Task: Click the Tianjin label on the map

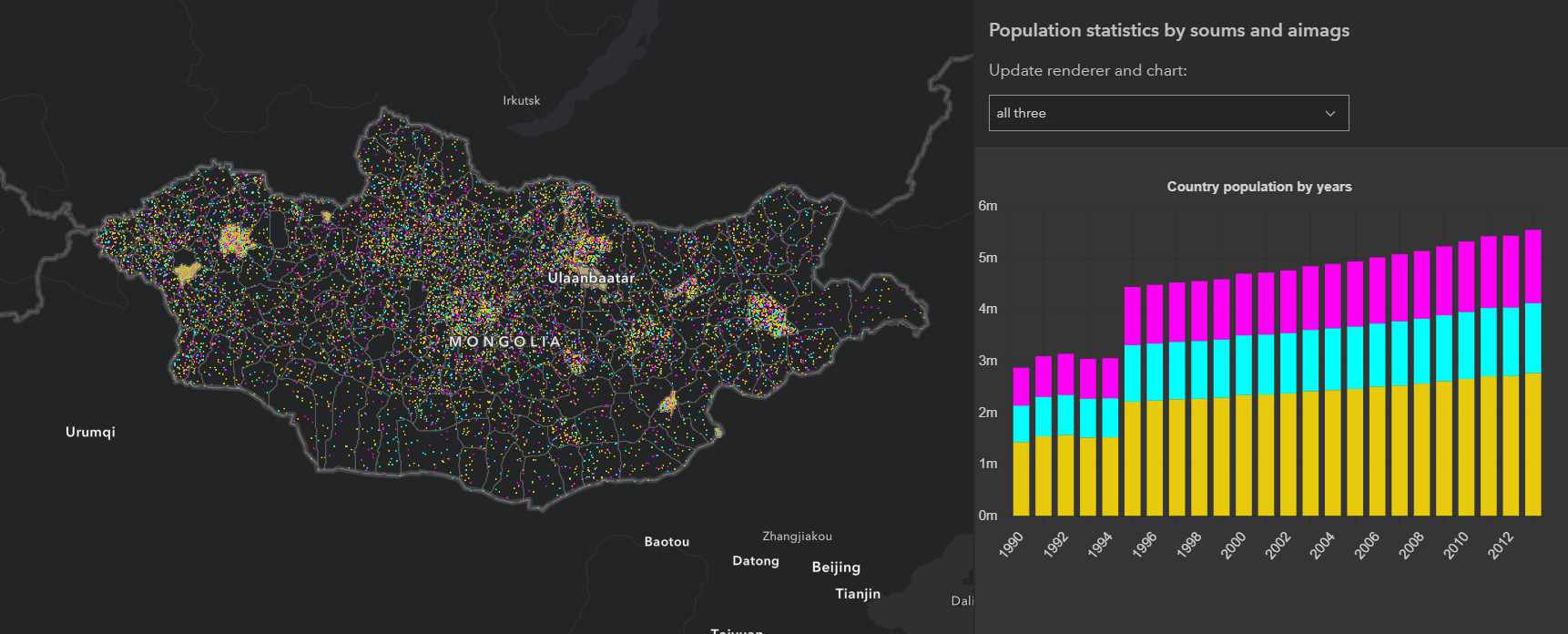Action: click(858, 594)
